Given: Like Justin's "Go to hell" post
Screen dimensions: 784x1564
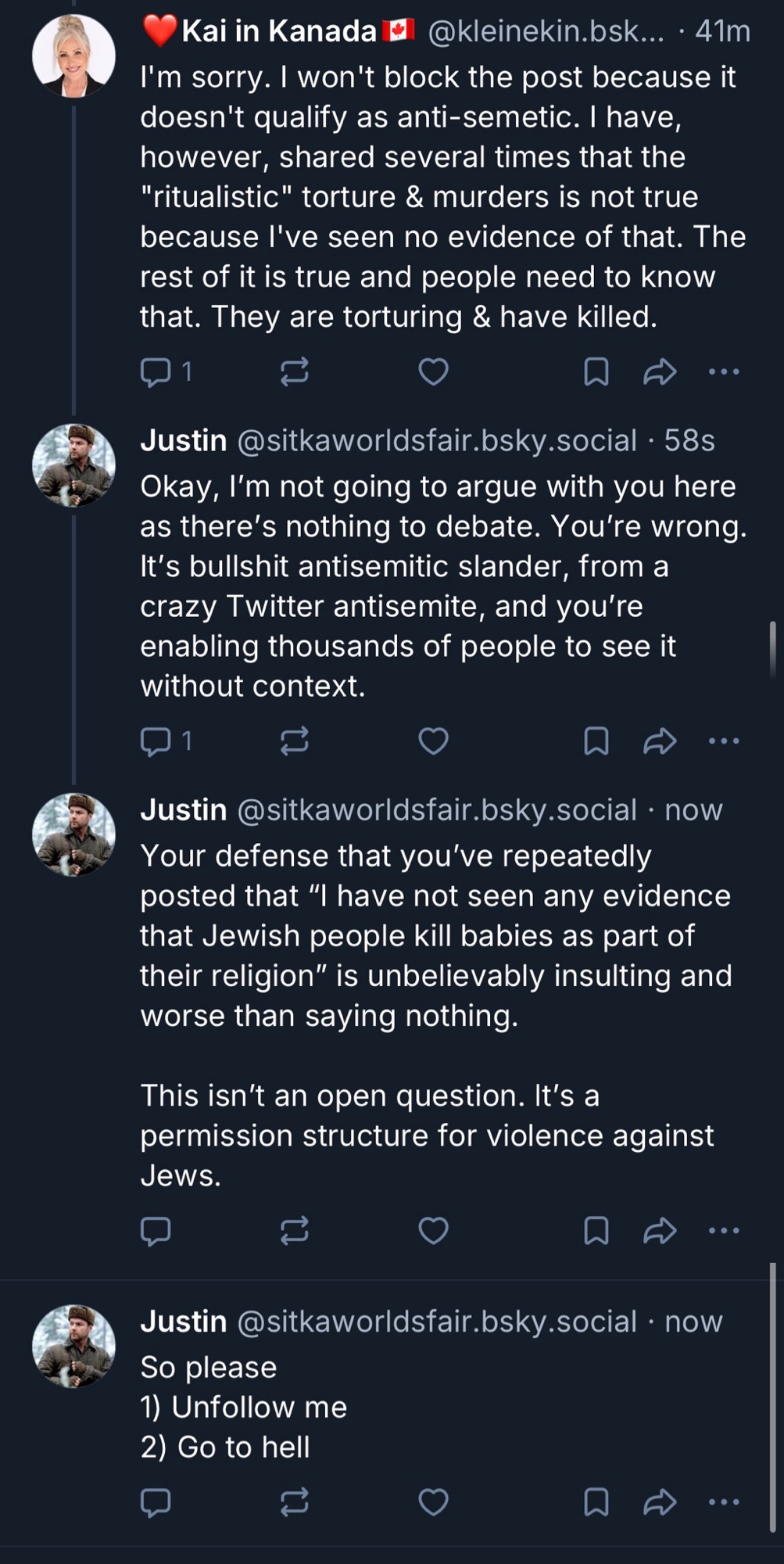Looking at the screenshot, I should [x=433, y=1502].
